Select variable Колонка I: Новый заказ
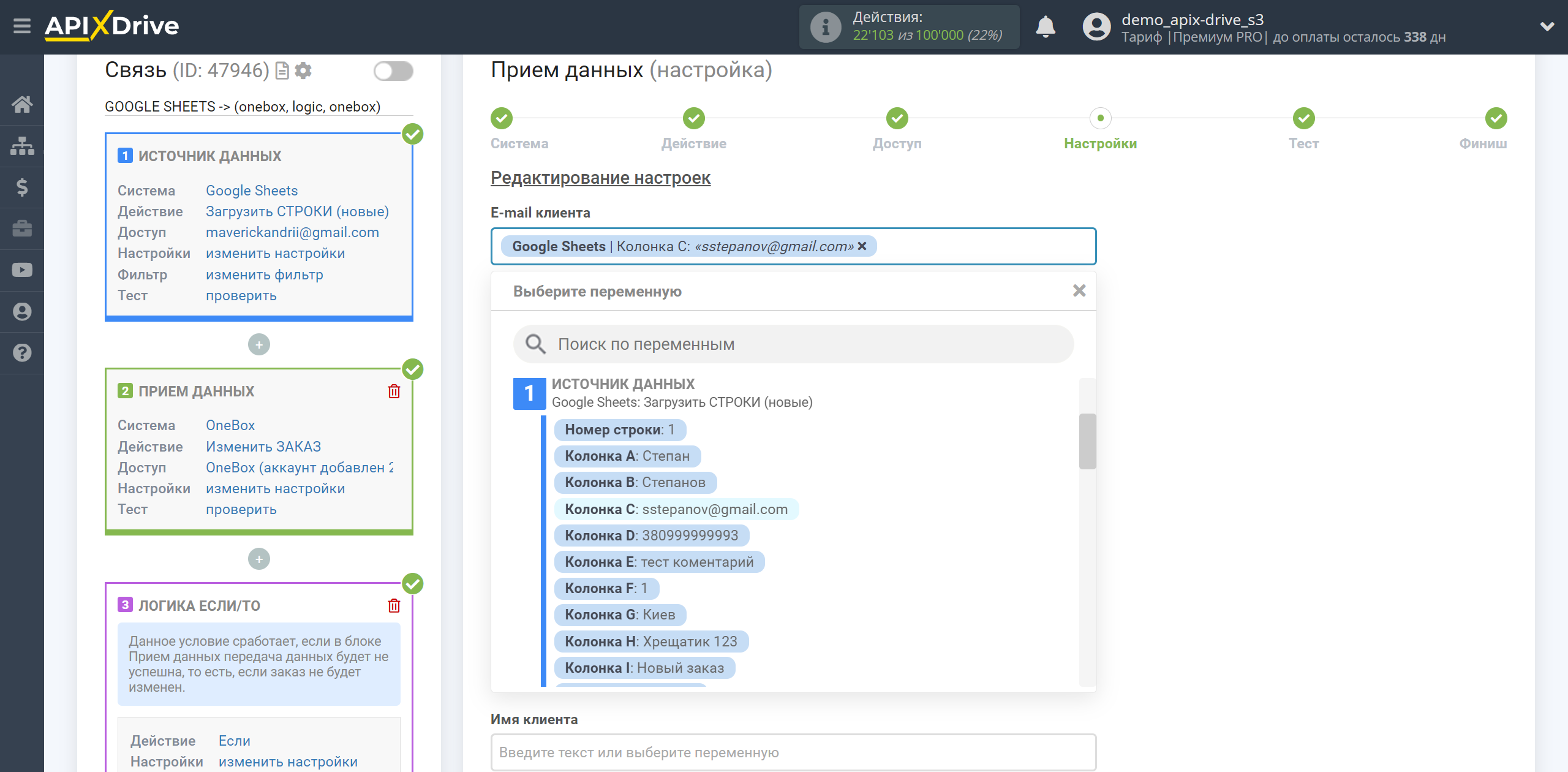This screenshot has height=772, width=1568. (x=644, y=668)
